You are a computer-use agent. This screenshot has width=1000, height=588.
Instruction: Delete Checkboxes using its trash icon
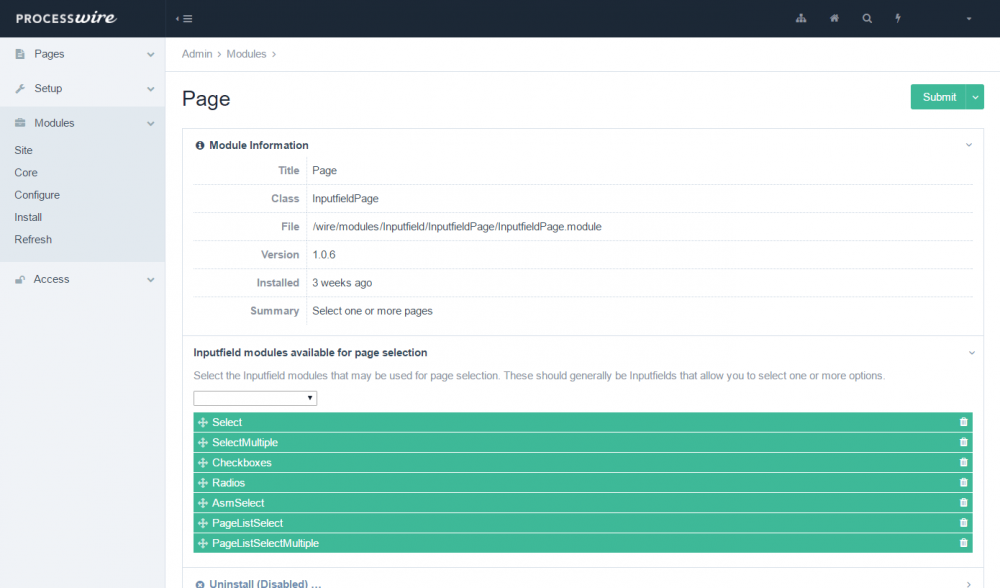tap(963, 463)
